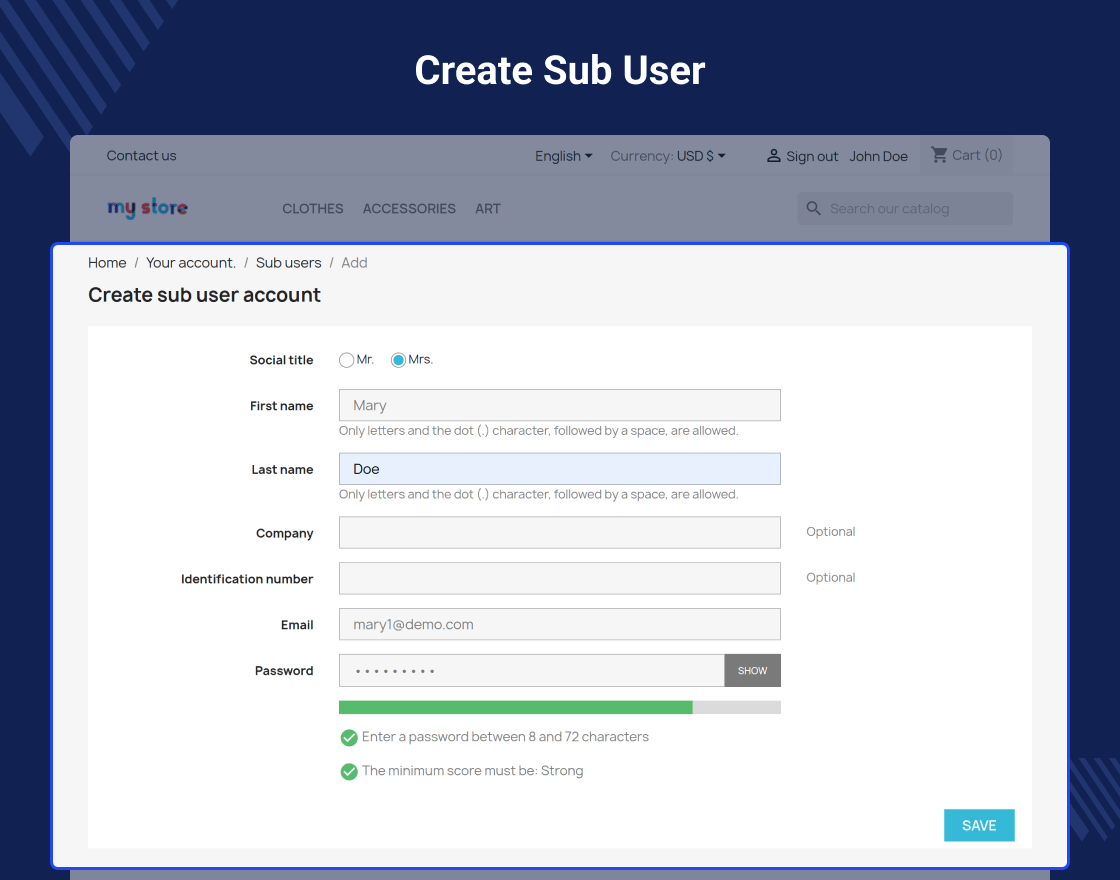This screenshot has height=880, width=1120.
Task: Focus the Email field
Action: pos(559,624)
